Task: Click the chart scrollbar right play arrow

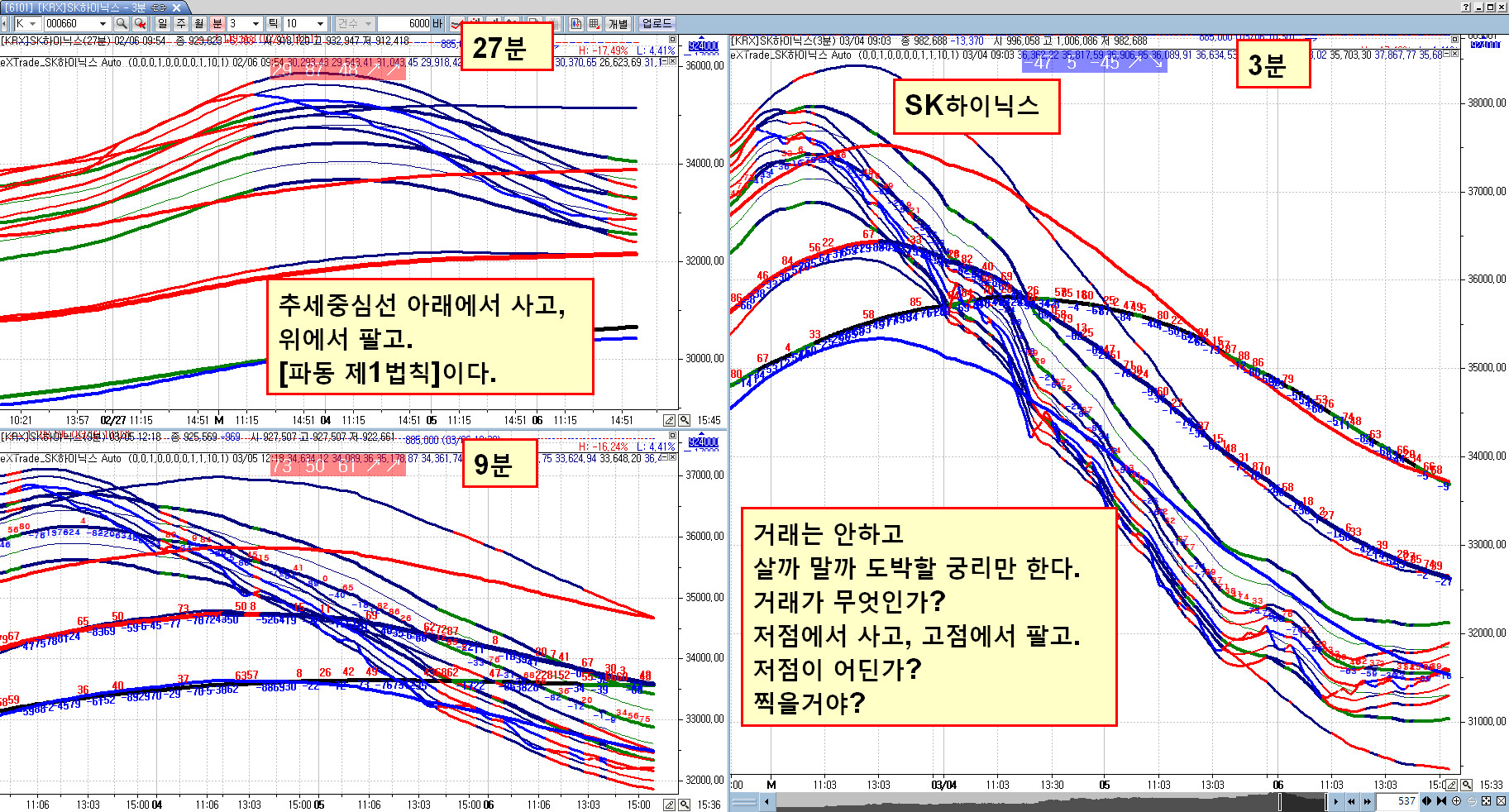Action: pyautogui.click(x=1335, y=801)
